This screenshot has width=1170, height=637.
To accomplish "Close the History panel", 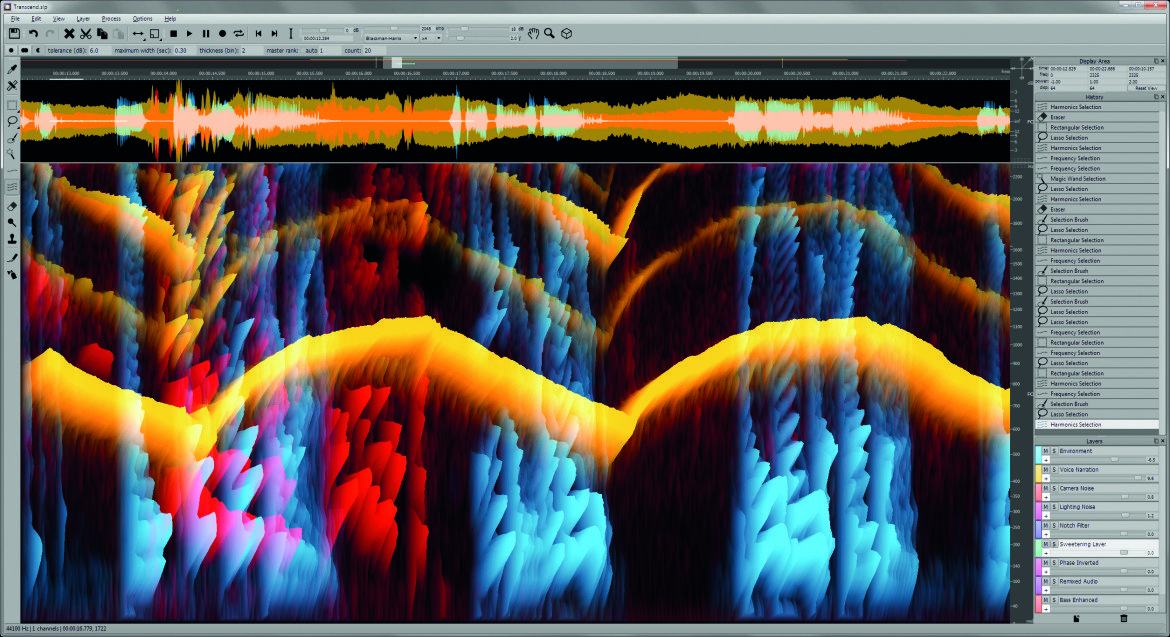I will coord(1162,97).
